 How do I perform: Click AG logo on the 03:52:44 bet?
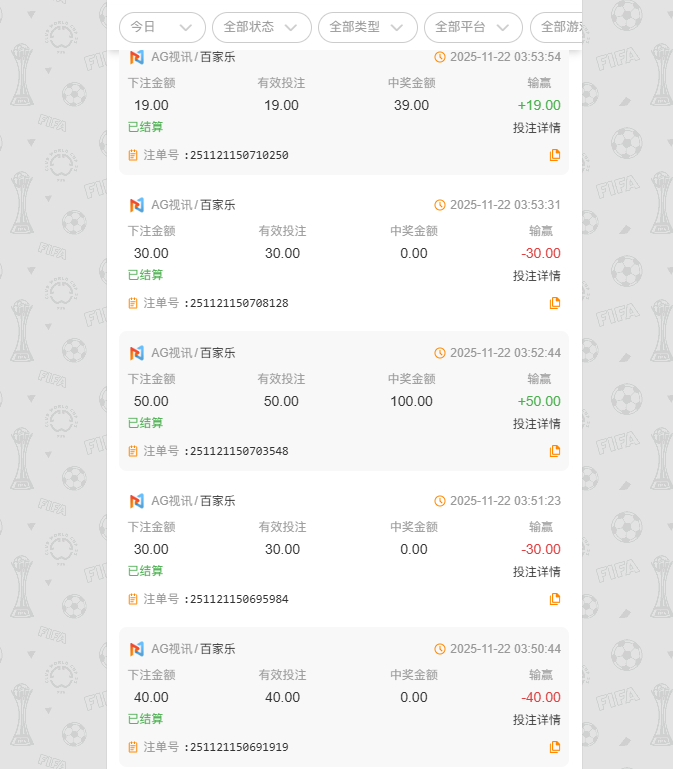(x=137, y=353)
